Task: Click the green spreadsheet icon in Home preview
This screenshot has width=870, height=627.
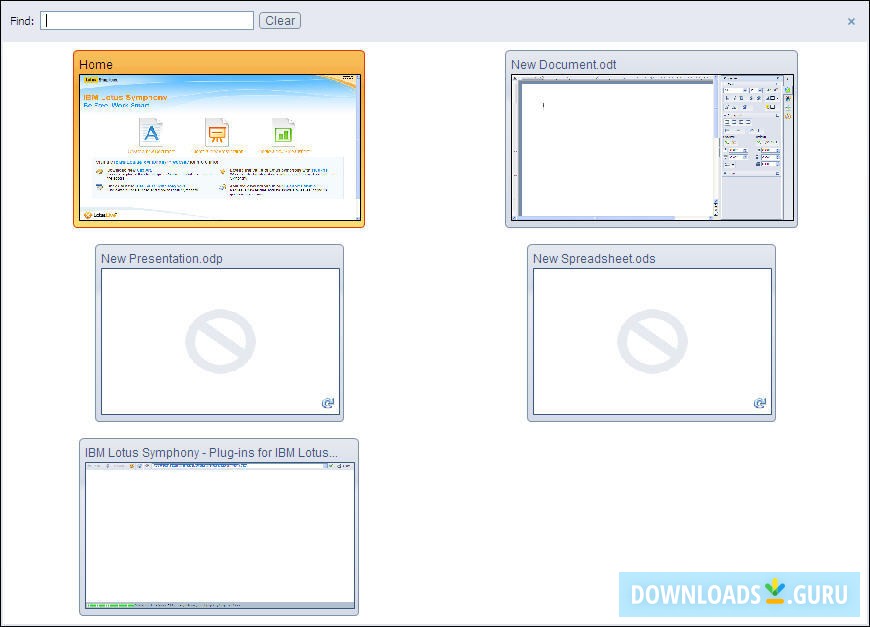Action: pos(283,132)
